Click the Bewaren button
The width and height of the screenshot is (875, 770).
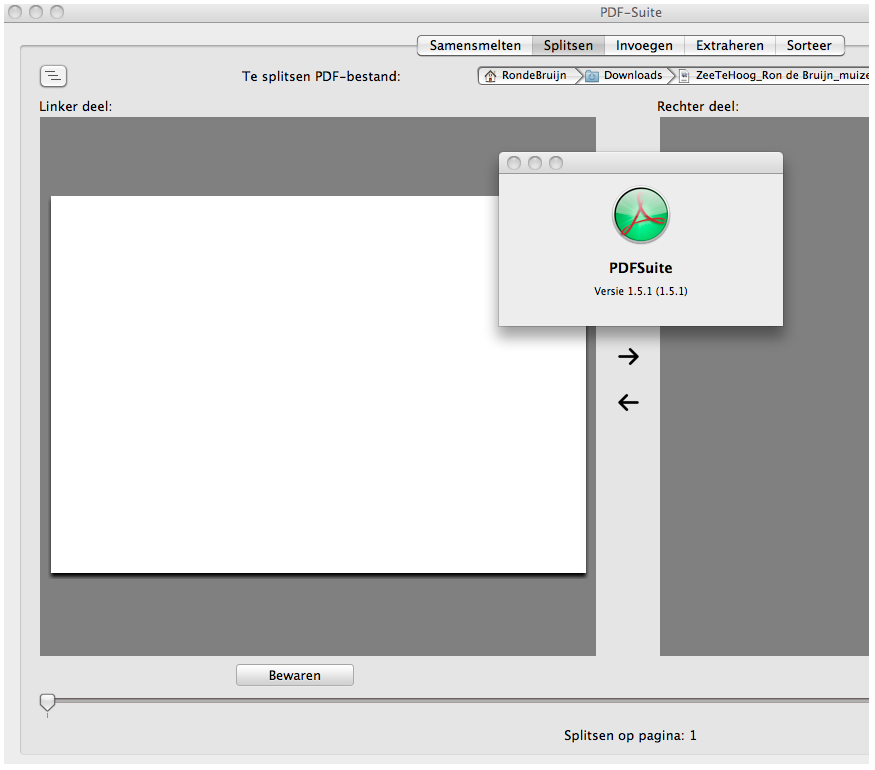pyautogui.click(x=295, y=675)
